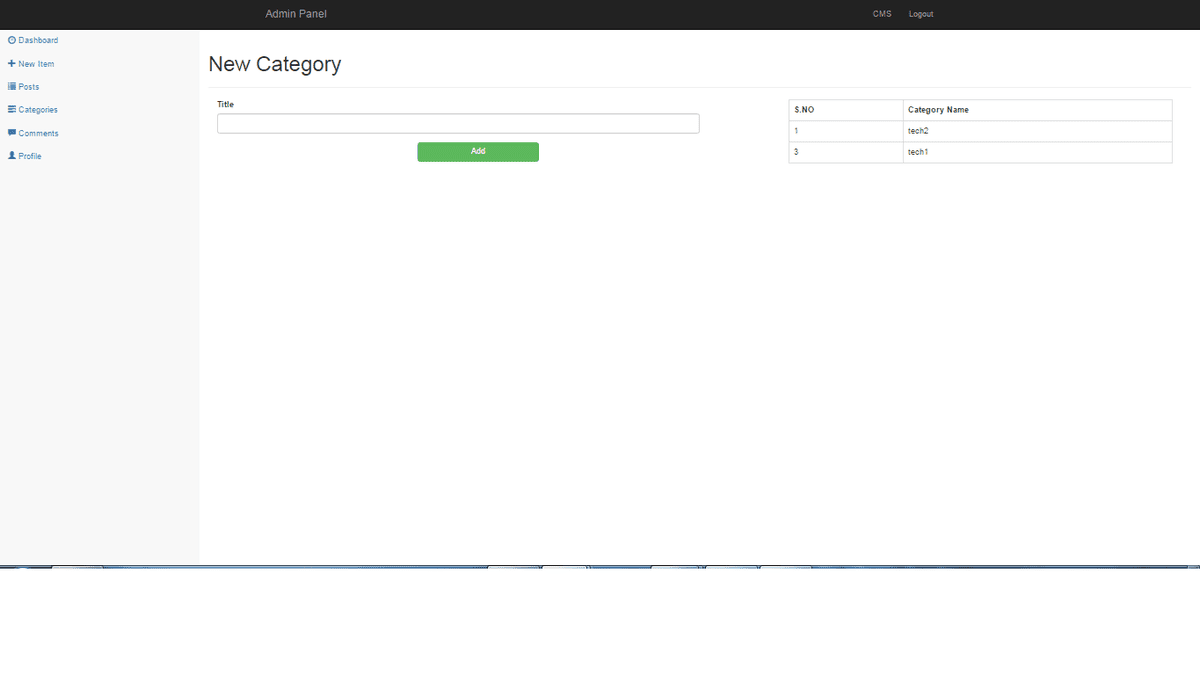Click the plus icon beside New Item
Screen dimensions: 1200x682
click(12, 63)
